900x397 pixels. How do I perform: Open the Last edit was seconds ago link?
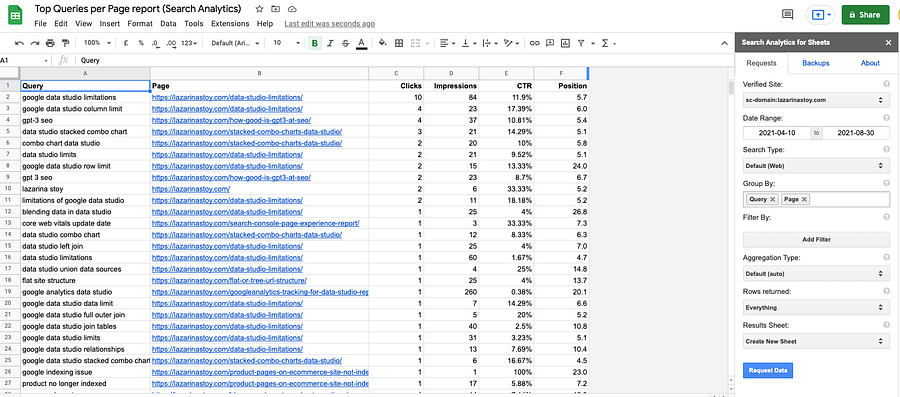coord(329,24)
